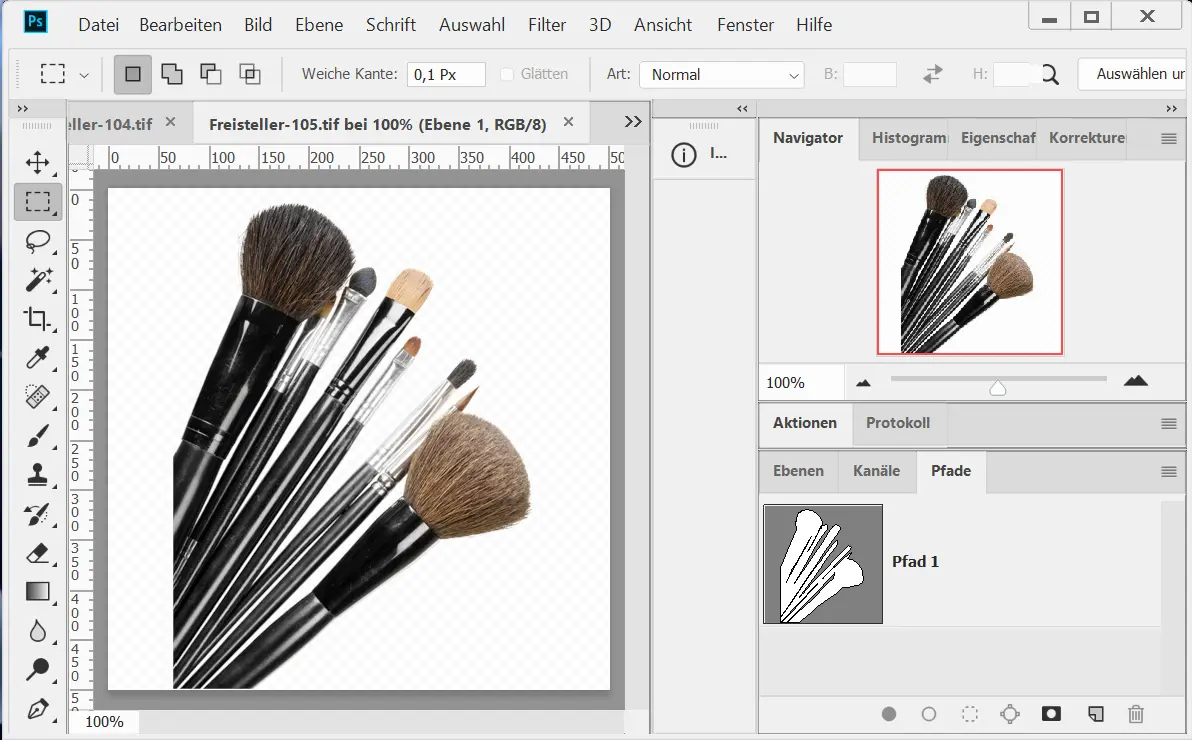1192x740 pixels.
Task: Activate the Crop tool
Action: (x=38, y=319)
